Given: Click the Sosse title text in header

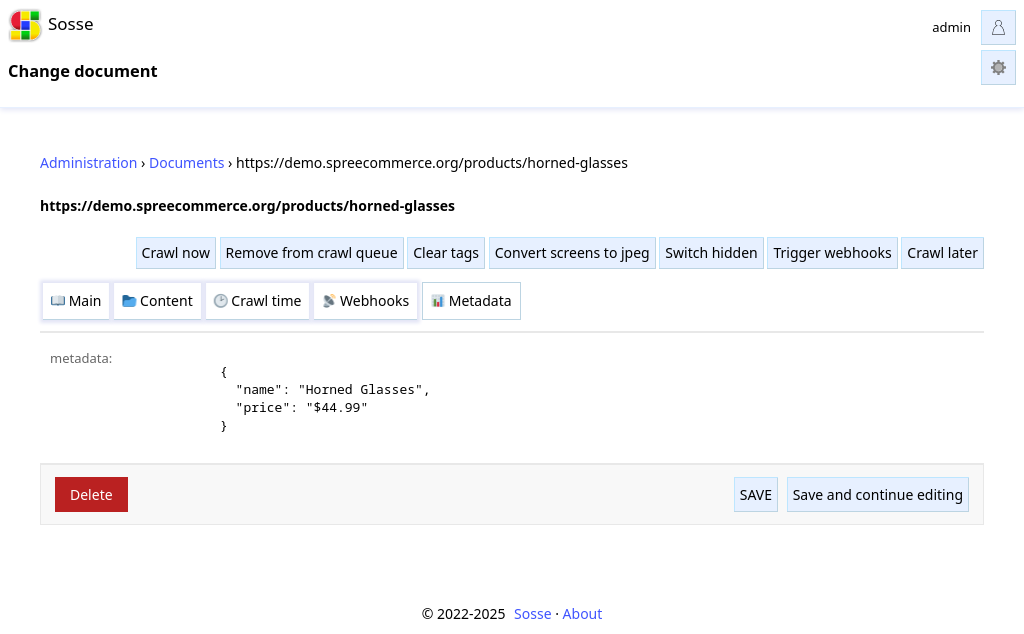Looking at the screenshot, I should (71, 25).
